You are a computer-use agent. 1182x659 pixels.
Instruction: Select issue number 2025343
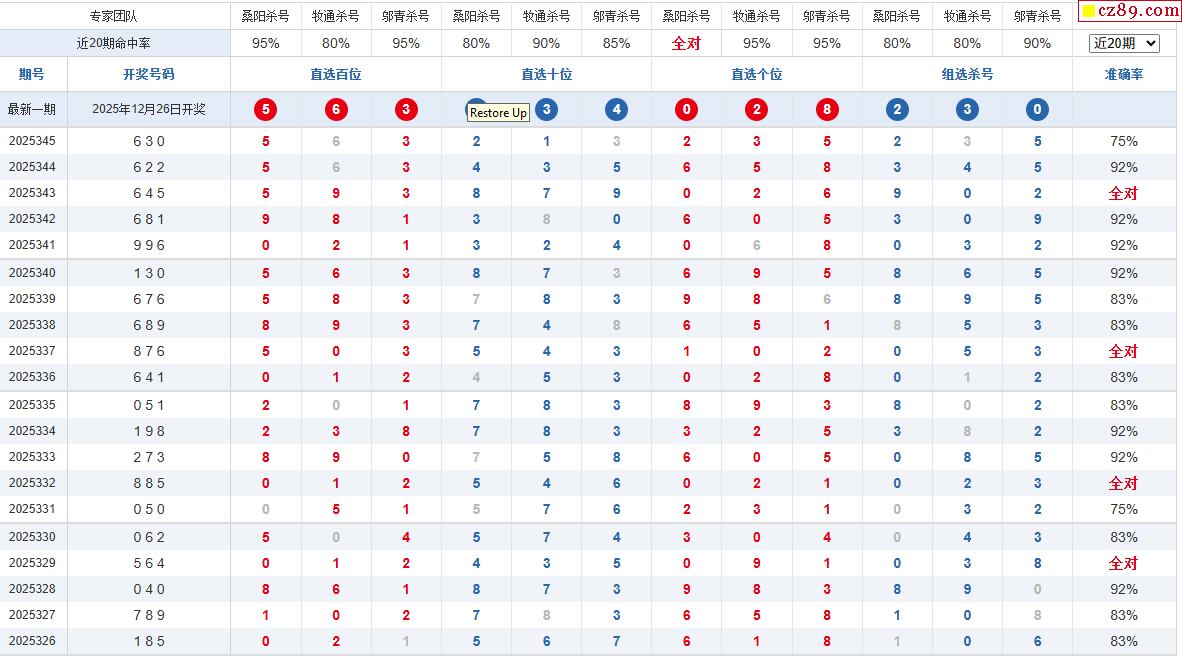(x=32, y=193)
